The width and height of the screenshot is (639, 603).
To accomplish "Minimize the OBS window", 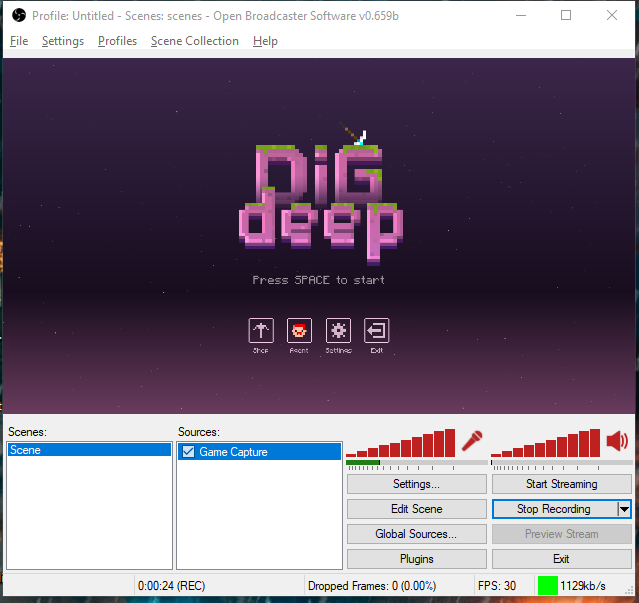I will click(x=521, y=15).
